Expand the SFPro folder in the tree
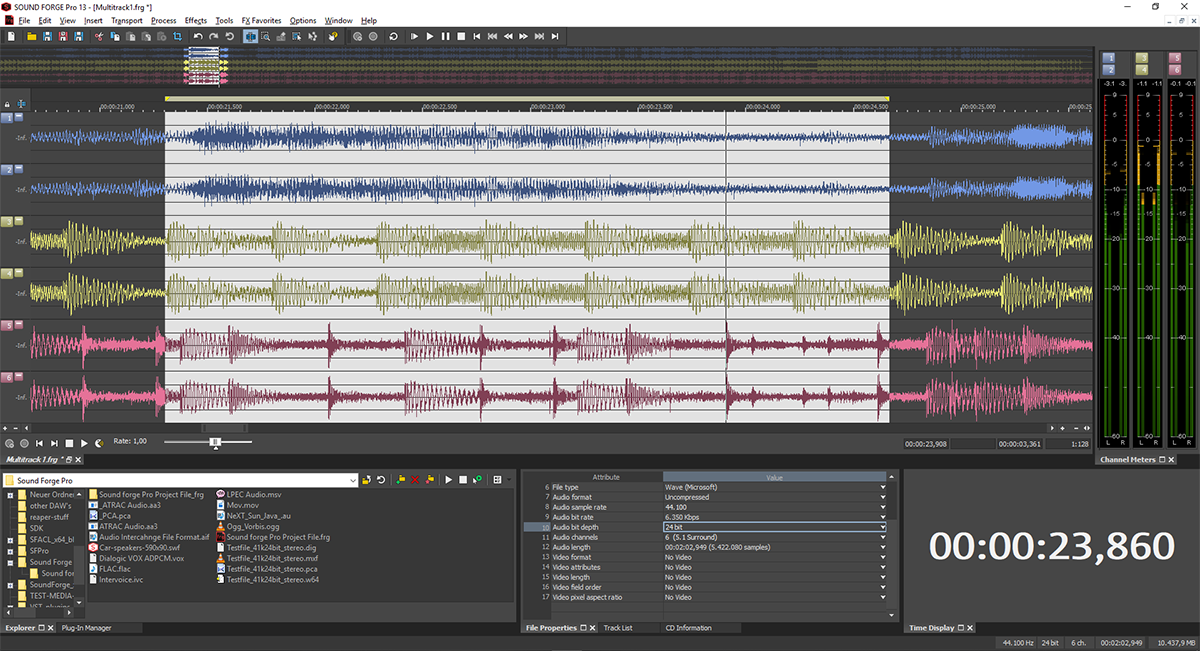 pyautogui.click(x=10, y=551)
